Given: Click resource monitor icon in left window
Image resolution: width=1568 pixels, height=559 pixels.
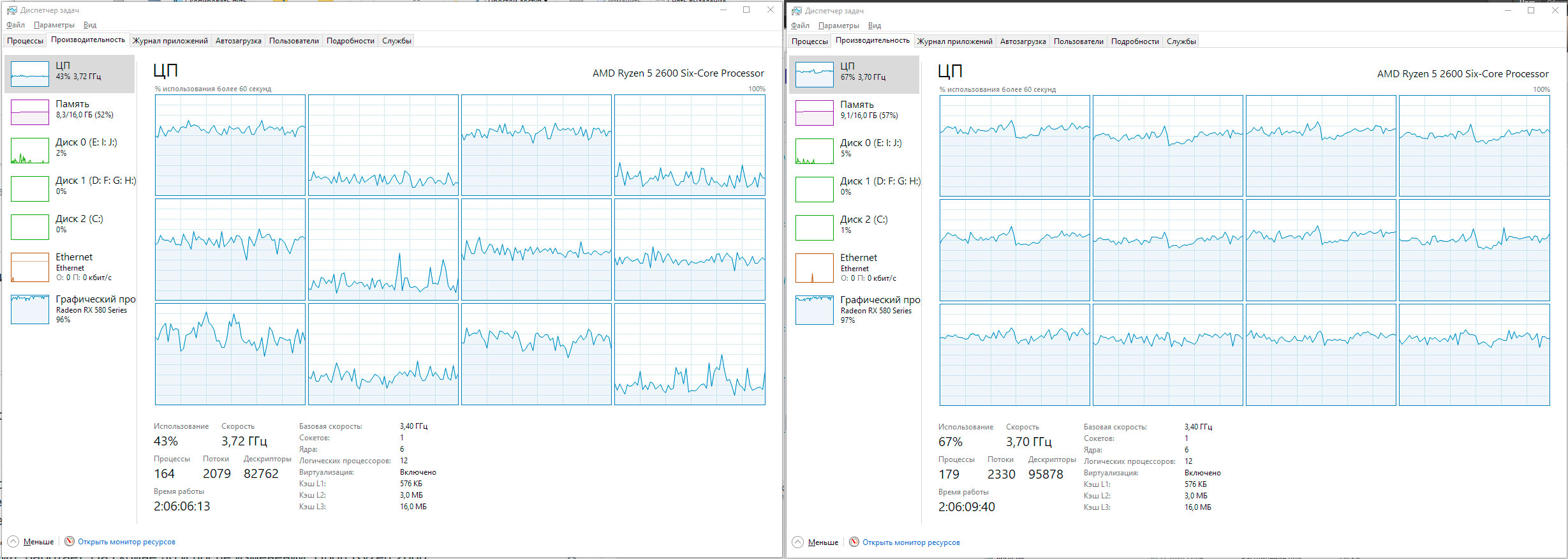Looking at the screenshot, I should (70, 542).
